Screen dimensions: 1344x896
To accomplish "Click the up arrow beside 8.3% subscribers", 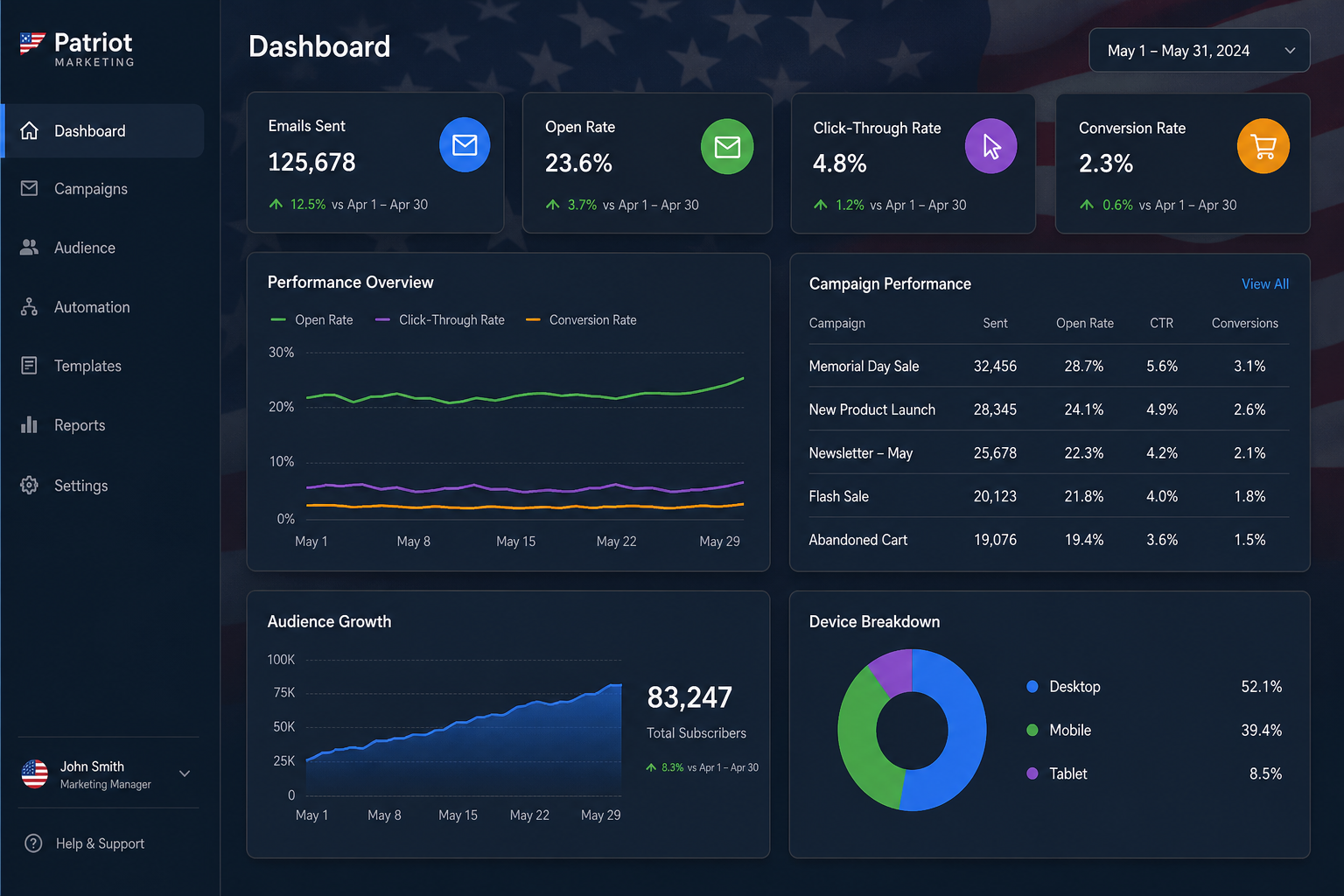I will tap(651, 767).
